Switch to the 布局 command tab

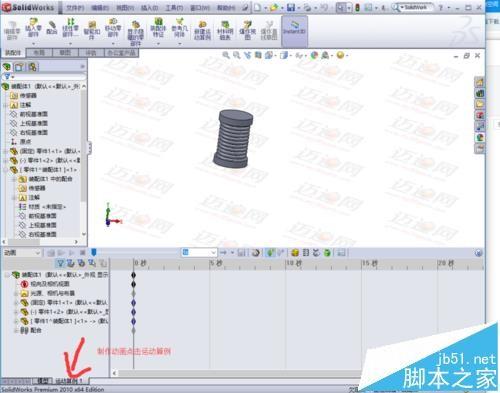coord(39,53)
